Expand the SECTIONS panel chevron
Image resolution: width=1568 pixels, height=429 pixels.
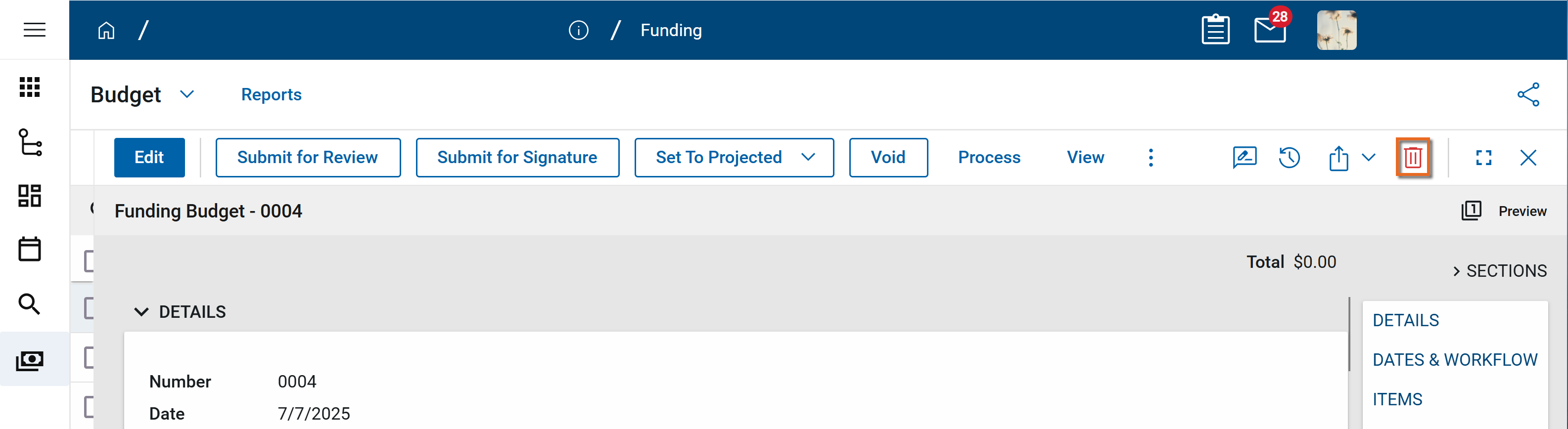click(1456, 271)
